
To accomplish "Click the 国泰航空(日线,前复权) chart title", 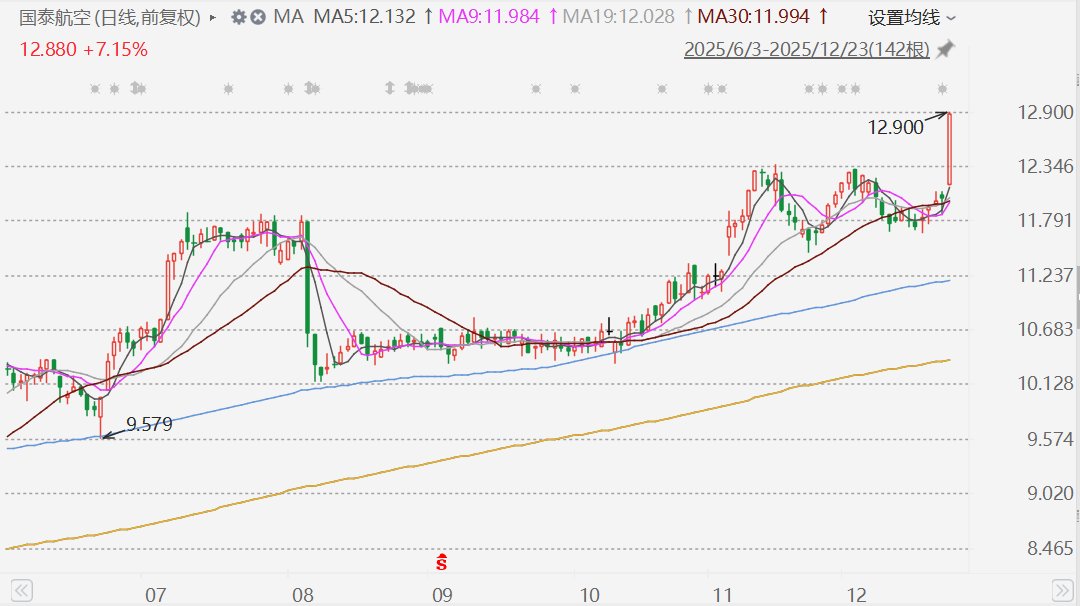I will tap(110, 17).
